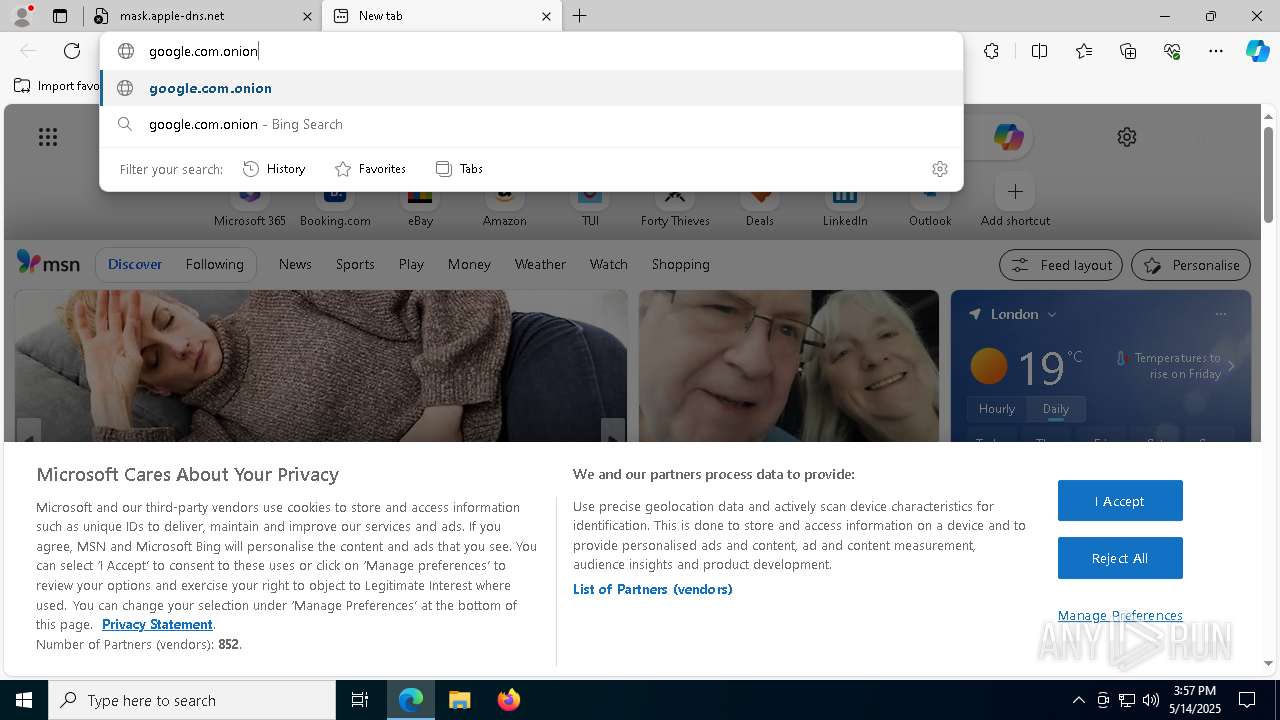Open the Extensions puzzle icon
The image size is (1280, 720).
pos(991,51)
